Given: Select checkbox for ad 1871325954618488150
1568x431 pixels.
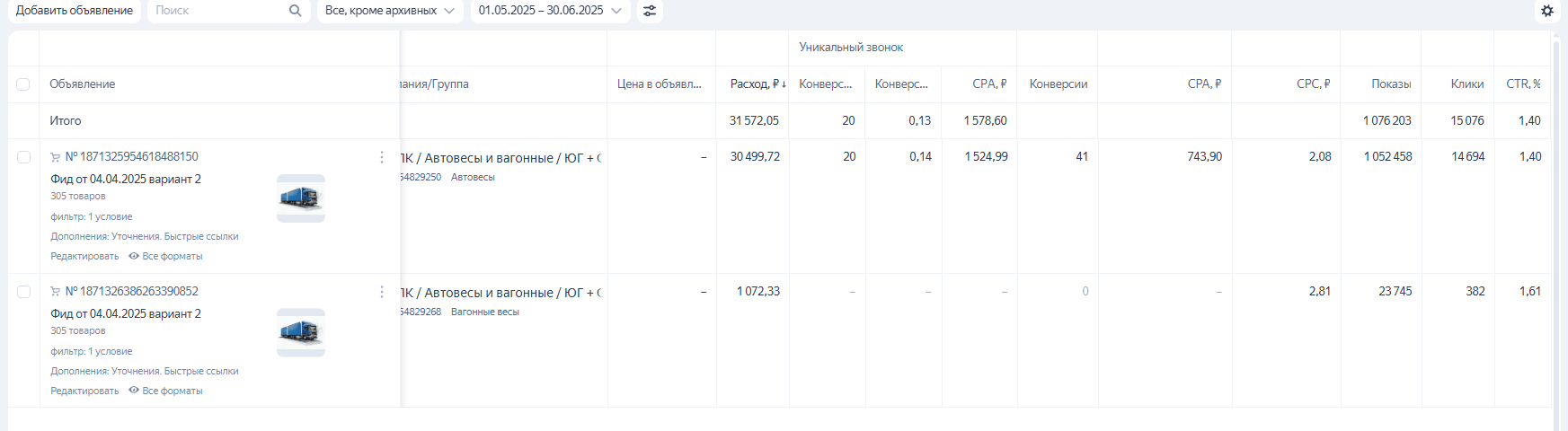Looking at the screenshot, I should pyautogui.click(x=23, y=157).
